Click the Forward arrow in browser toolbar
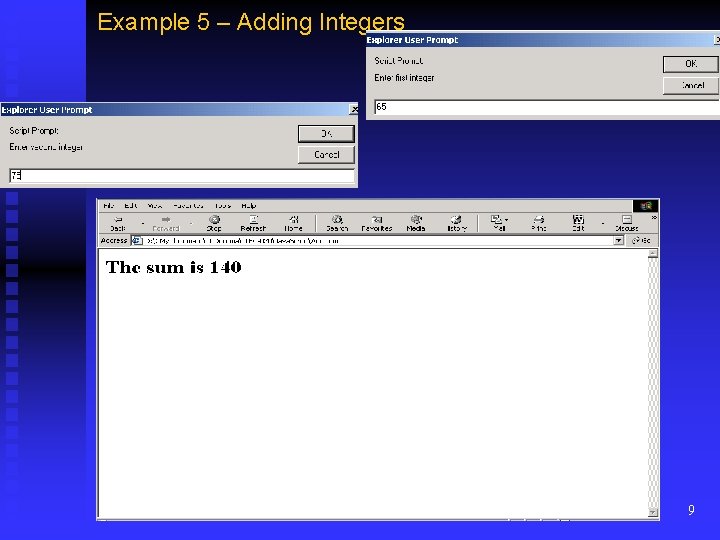The width and height of the screenshot is (720, 540). 166,223
